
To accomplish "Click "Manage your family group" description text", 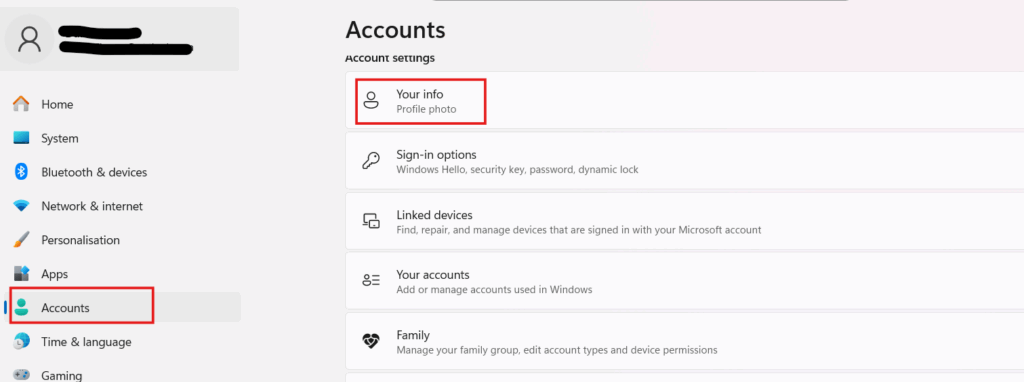I will tap(557, 350).
